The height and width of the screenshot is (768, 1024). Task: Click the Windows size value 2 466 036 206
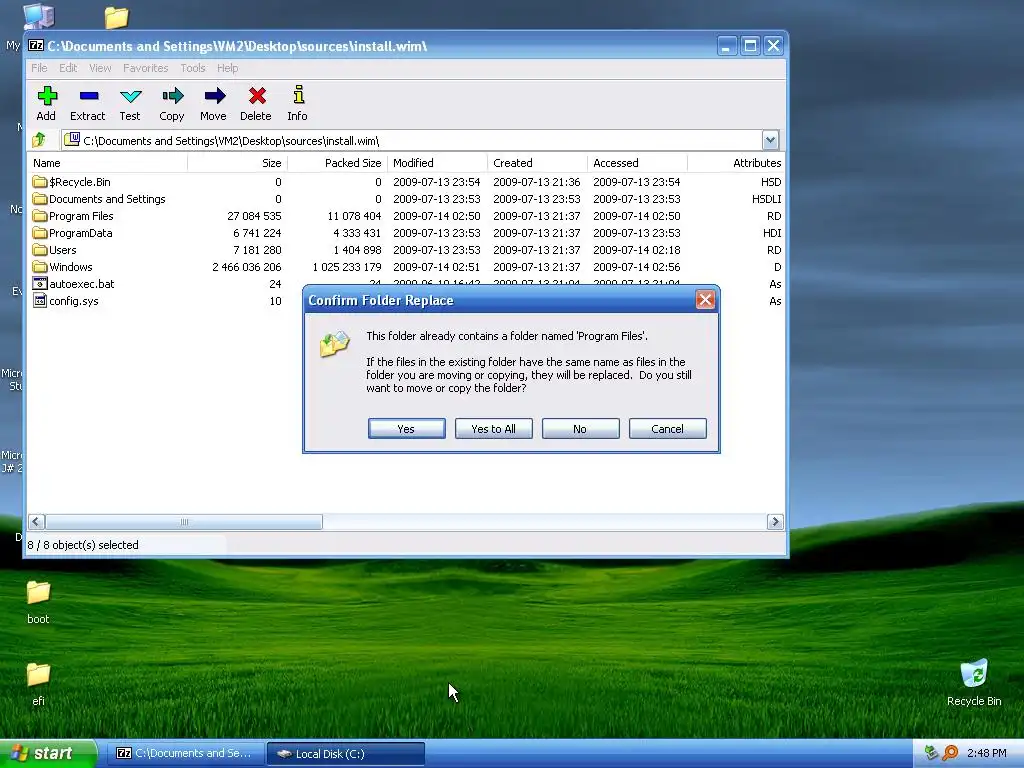click(247, 266)
